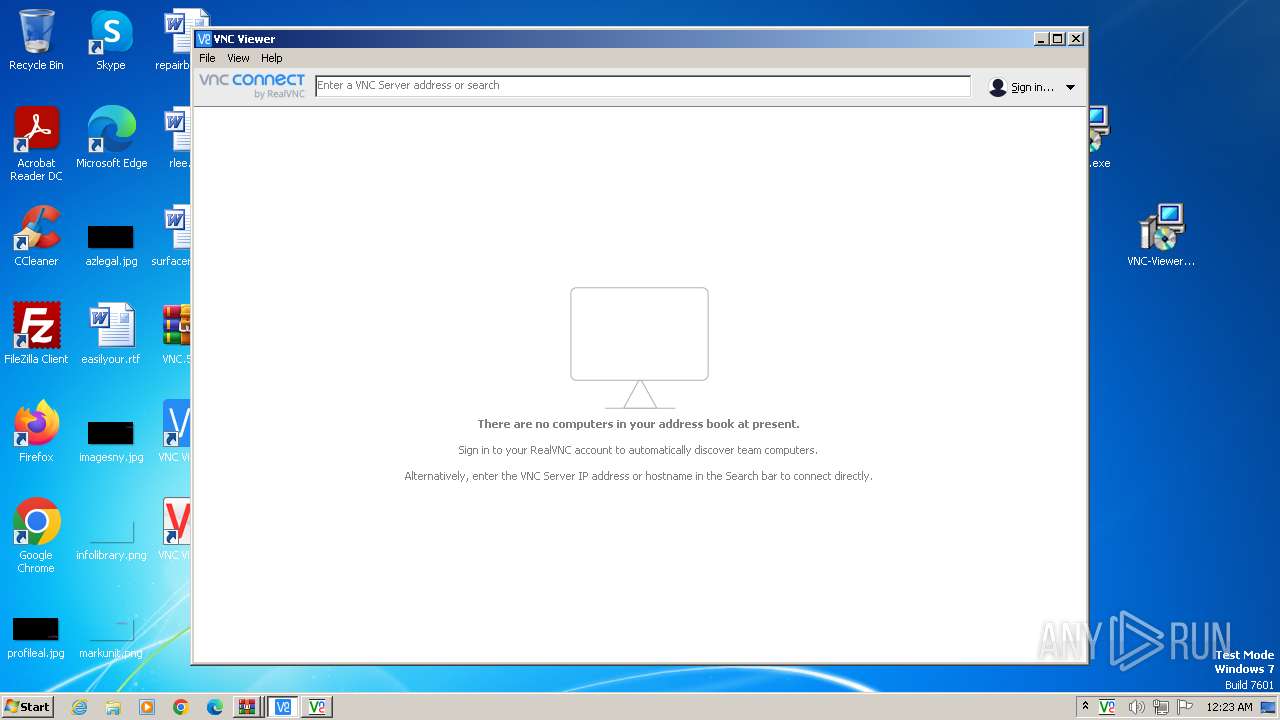Viewport: 1280px width, 720px height.
Task: Select the FileZilla Client desktop shortcut
Action: coord(36,334)
